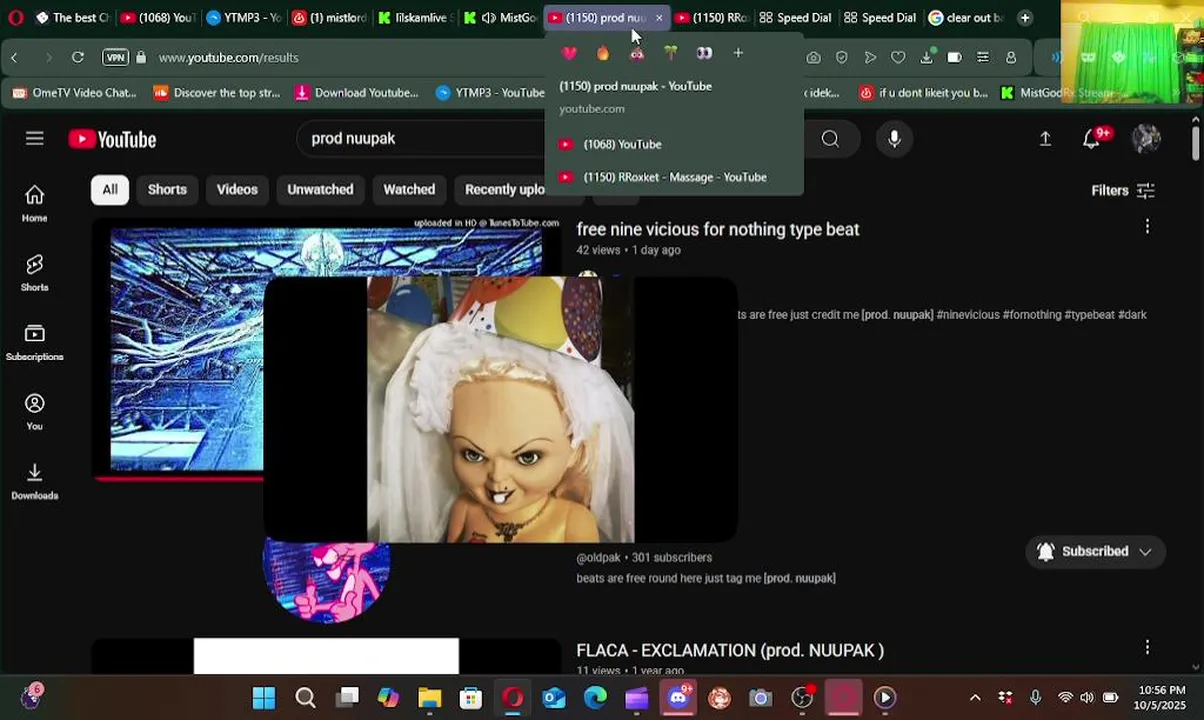
Task: Go back to the previous page
Action: point(14,57)
